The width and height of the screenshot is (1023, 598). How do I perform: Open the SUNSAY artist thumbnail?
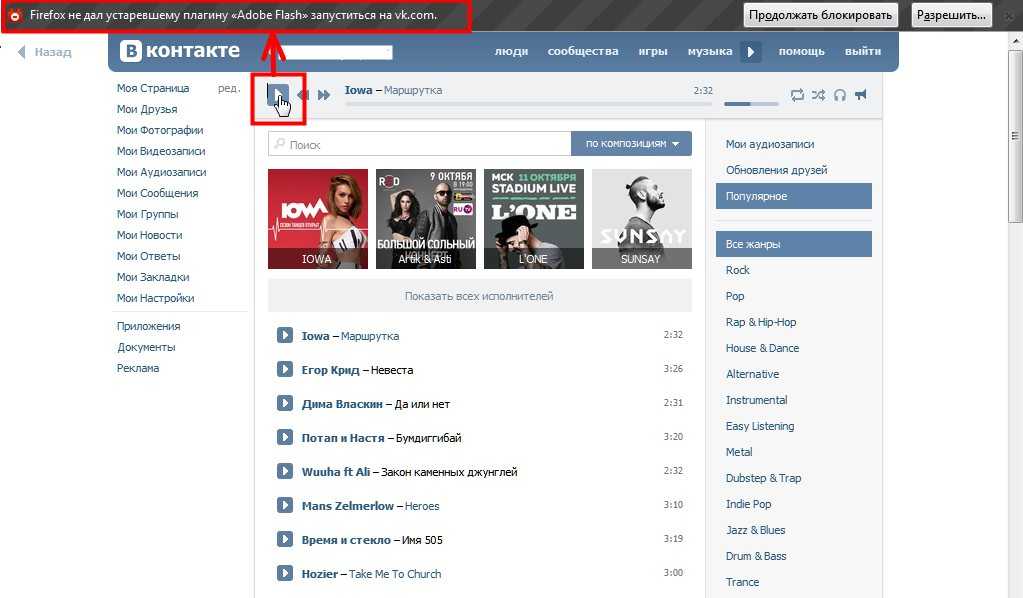[642, 218]
